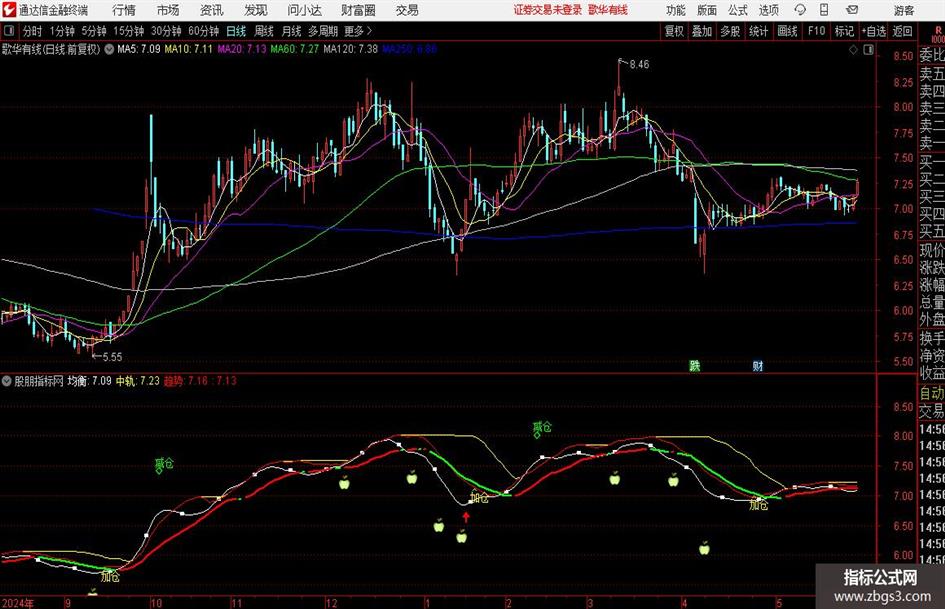Click the 2024年 date axis label
The height and width of the screenshot is (609, 945).
point(17,603)
